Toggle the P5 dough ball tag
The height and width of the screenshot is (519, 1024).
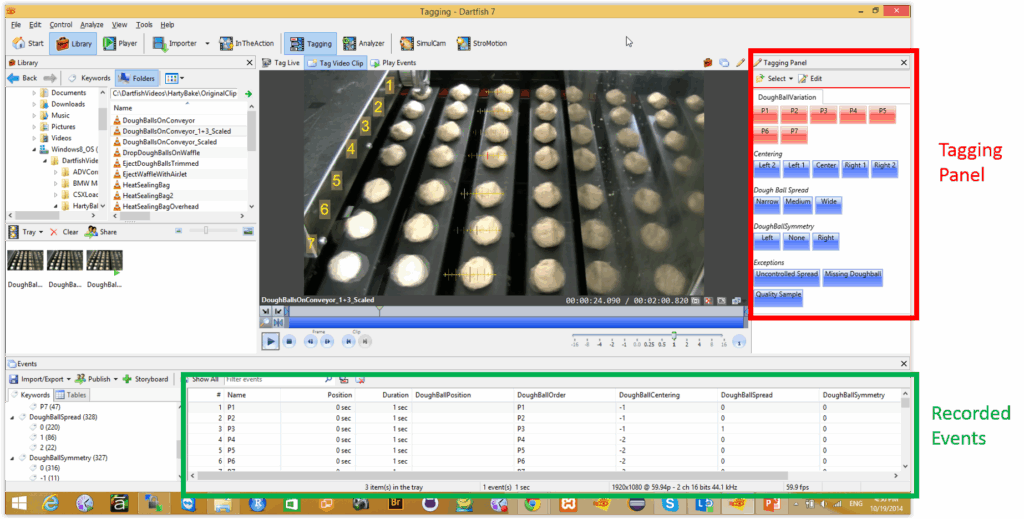(883, 114)
